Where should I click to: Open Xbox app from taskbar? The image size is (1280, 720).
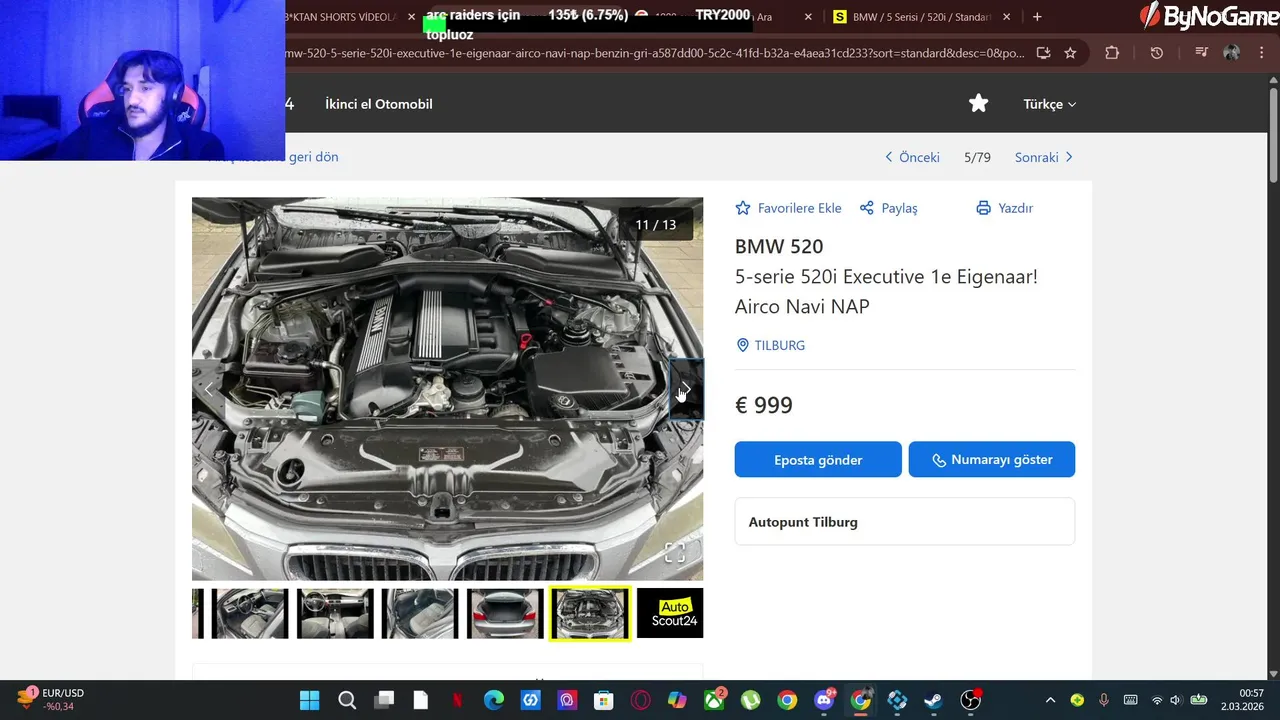714,700
